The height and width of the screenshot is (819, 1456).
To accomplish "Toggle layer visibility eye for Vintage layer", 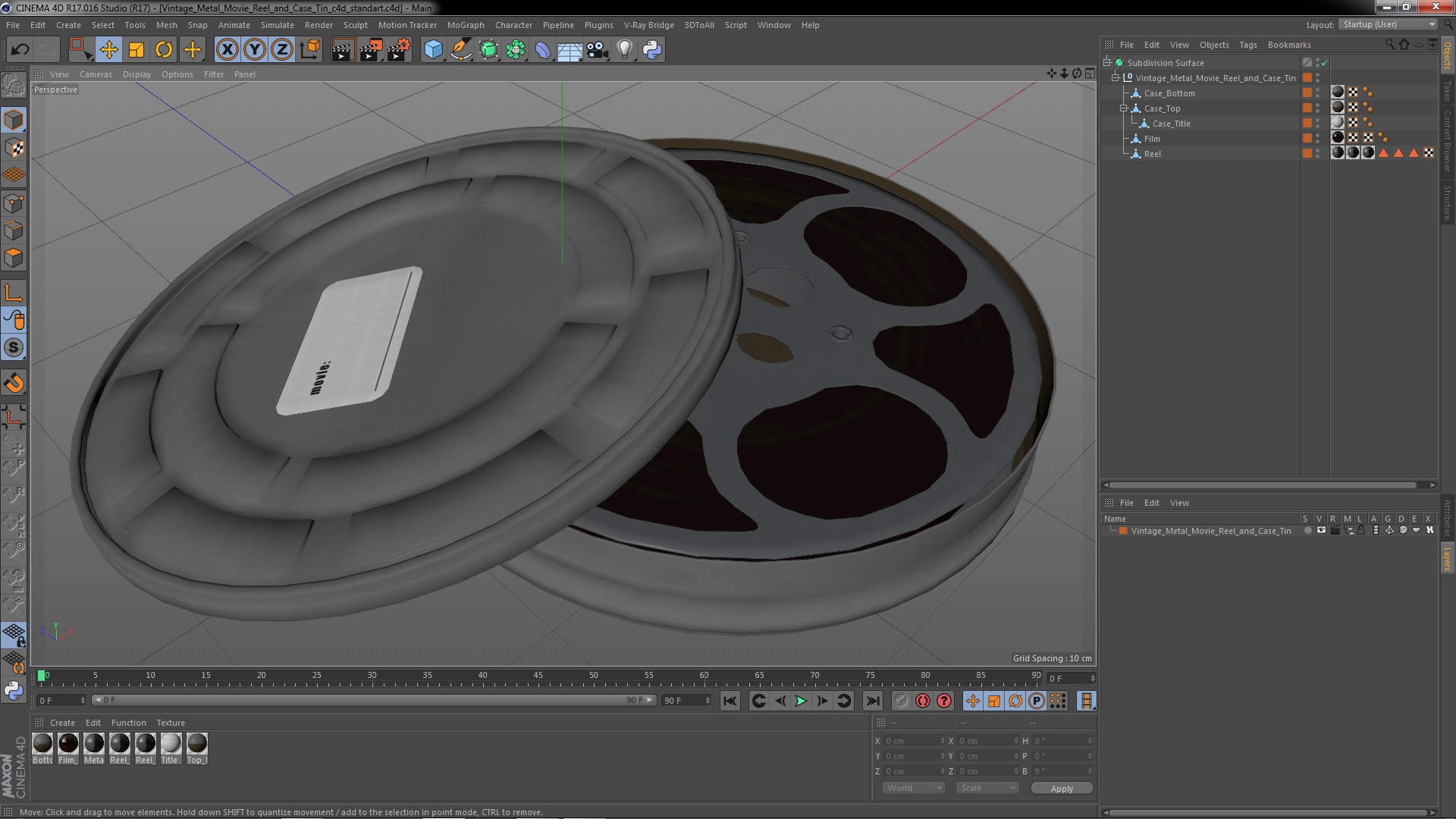I will (x=1321, y=531).
